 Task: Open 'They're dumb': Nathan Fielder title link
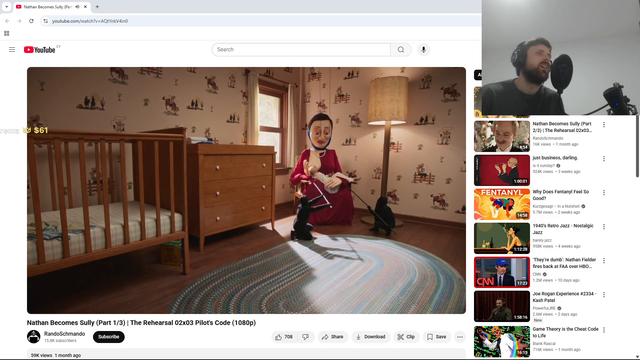[x=564, y=263]
